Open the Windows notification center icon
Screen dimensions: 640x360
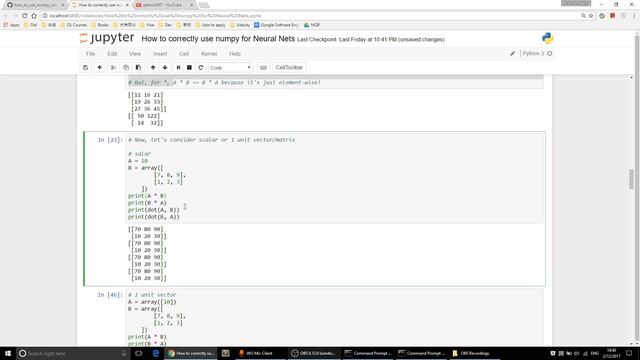pyautogui.click(x=629, y=353)
